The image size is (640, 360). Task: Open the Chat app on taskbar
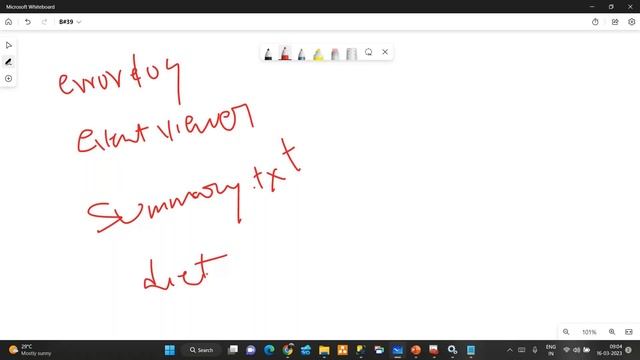(x=251, y=350)
